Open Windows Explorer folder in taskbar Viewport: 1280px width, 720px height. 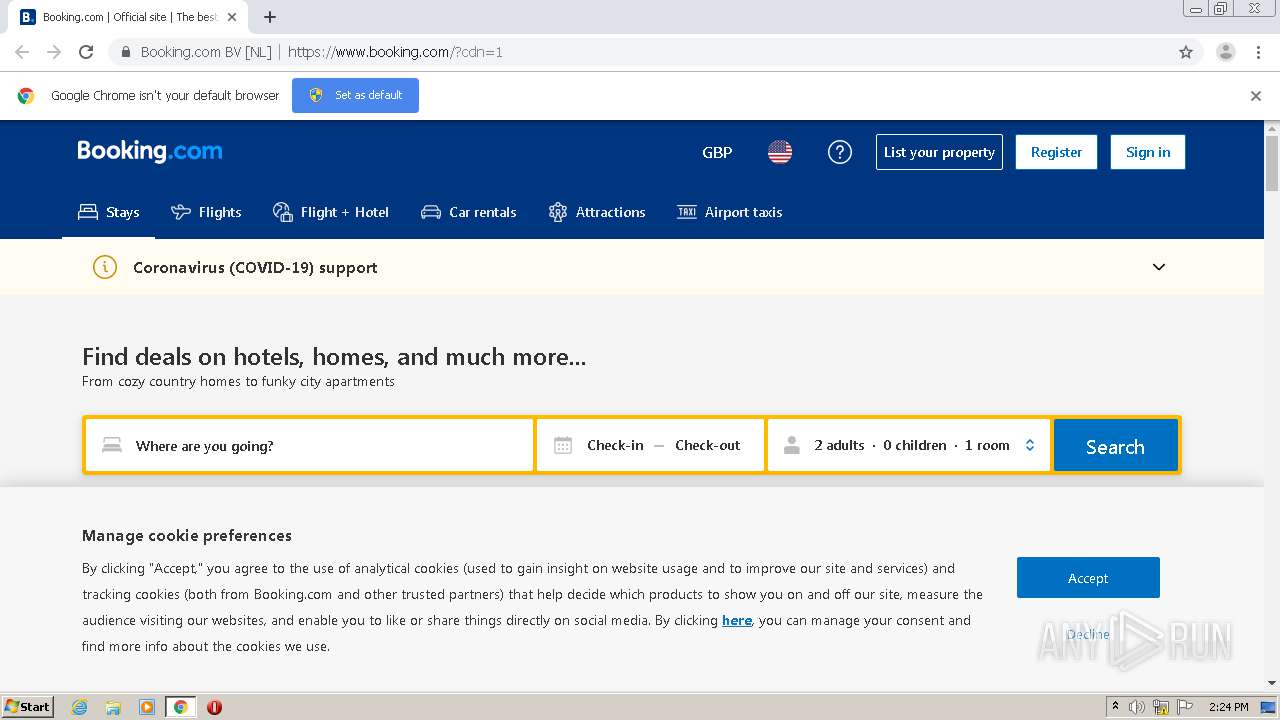tap(113, 707)
